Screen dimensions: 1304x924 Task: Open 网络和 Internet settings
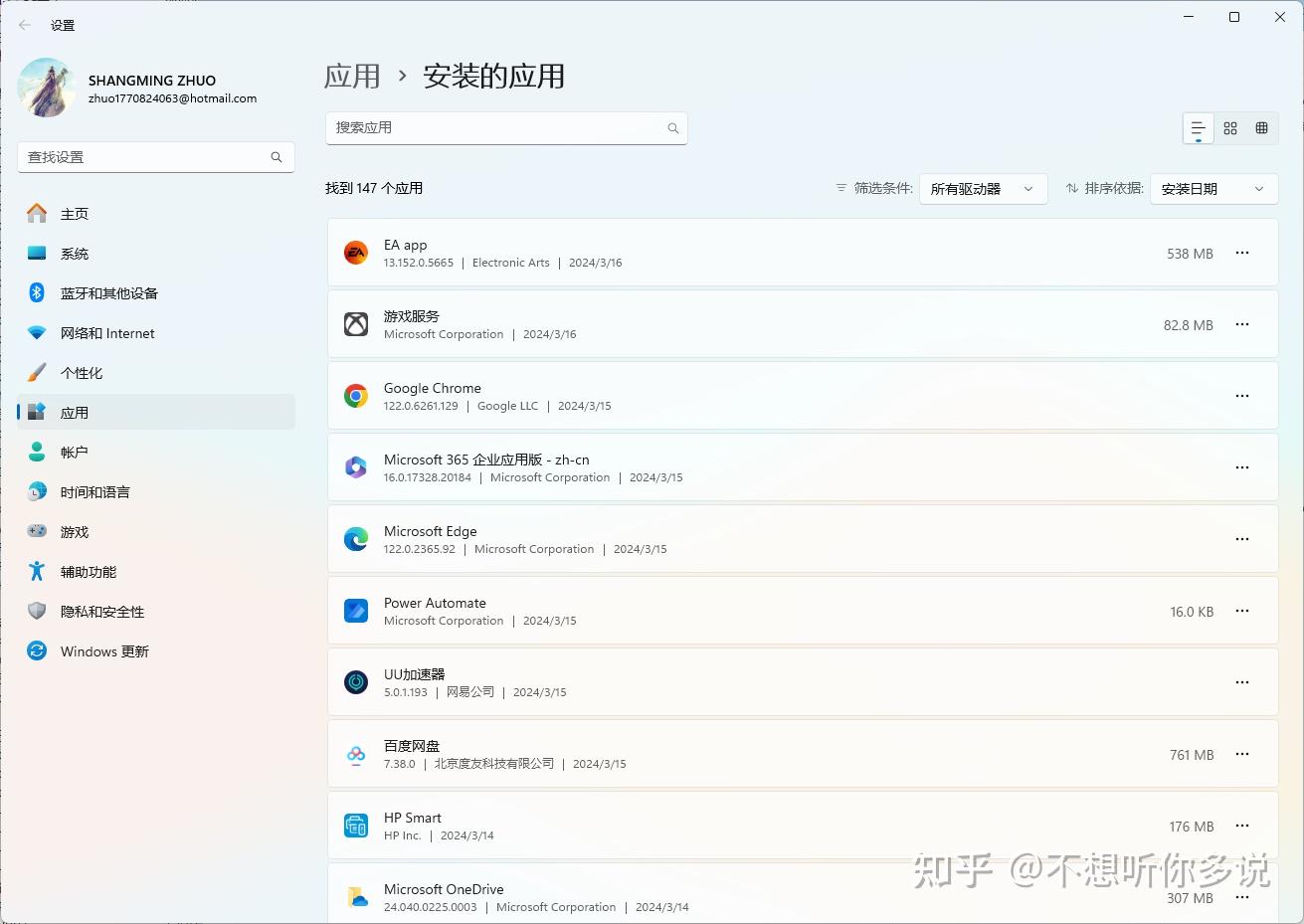click(156, 333)
